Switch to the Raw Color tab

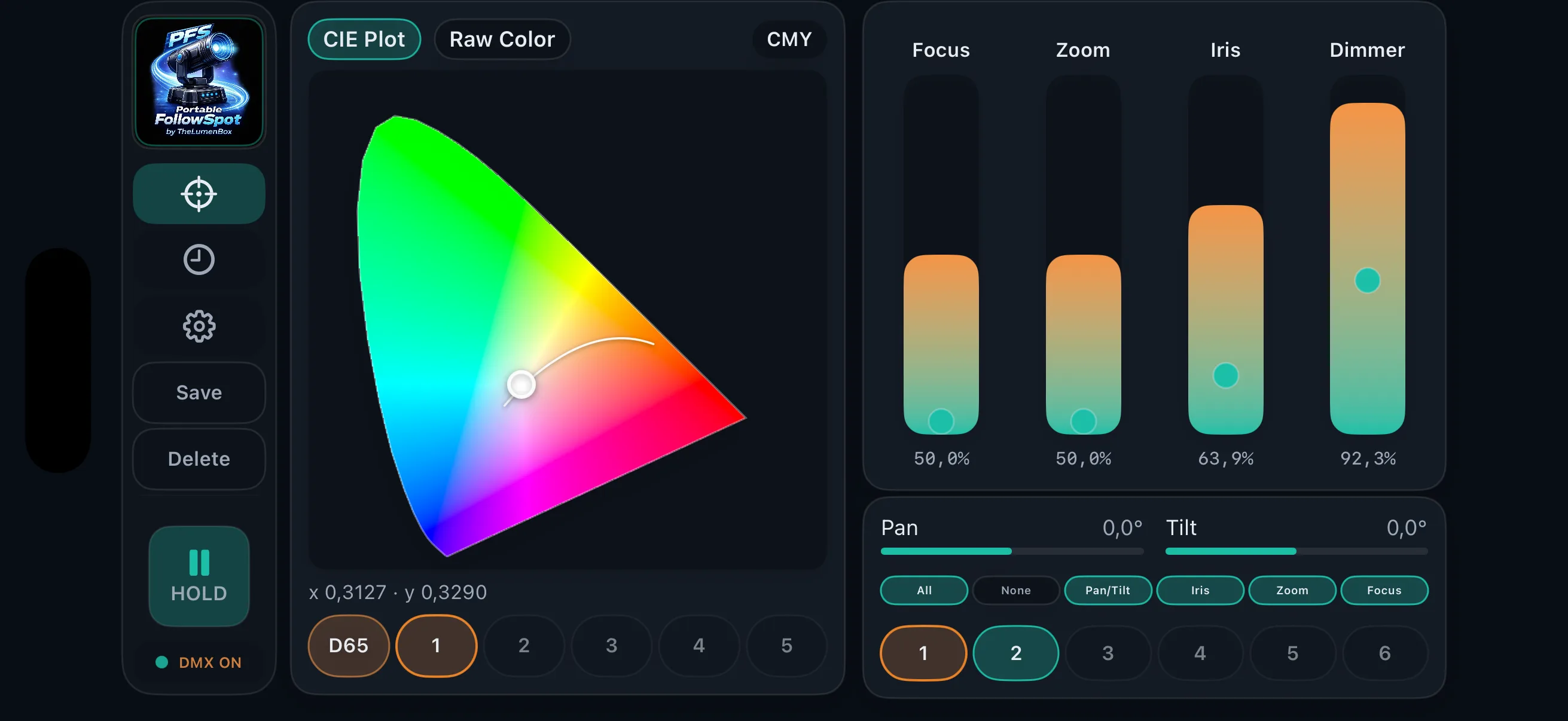[502, 39]
